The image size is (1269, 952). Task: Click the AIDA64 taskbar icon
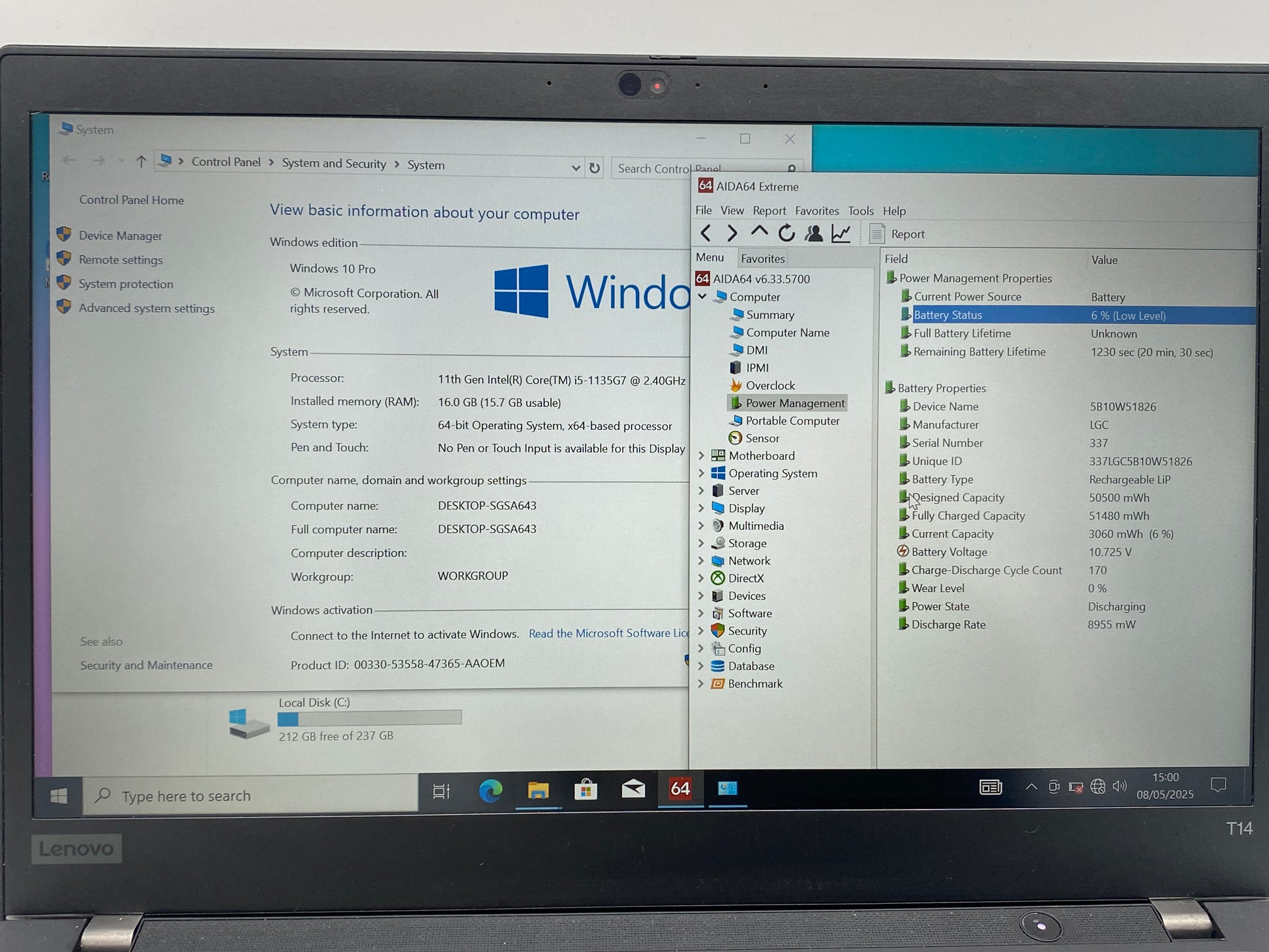click(x=679, y=789)
